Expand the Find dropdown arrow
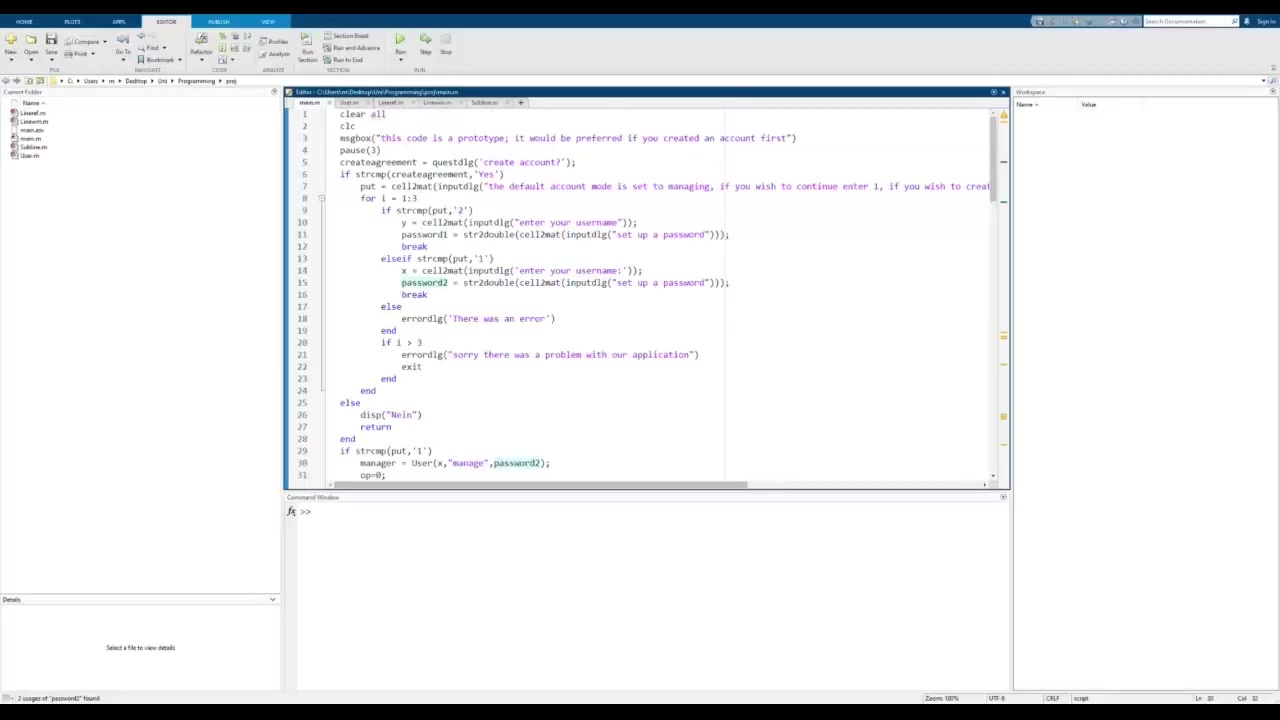Viewport: 1280px width, 720px height. click(163, 48)
